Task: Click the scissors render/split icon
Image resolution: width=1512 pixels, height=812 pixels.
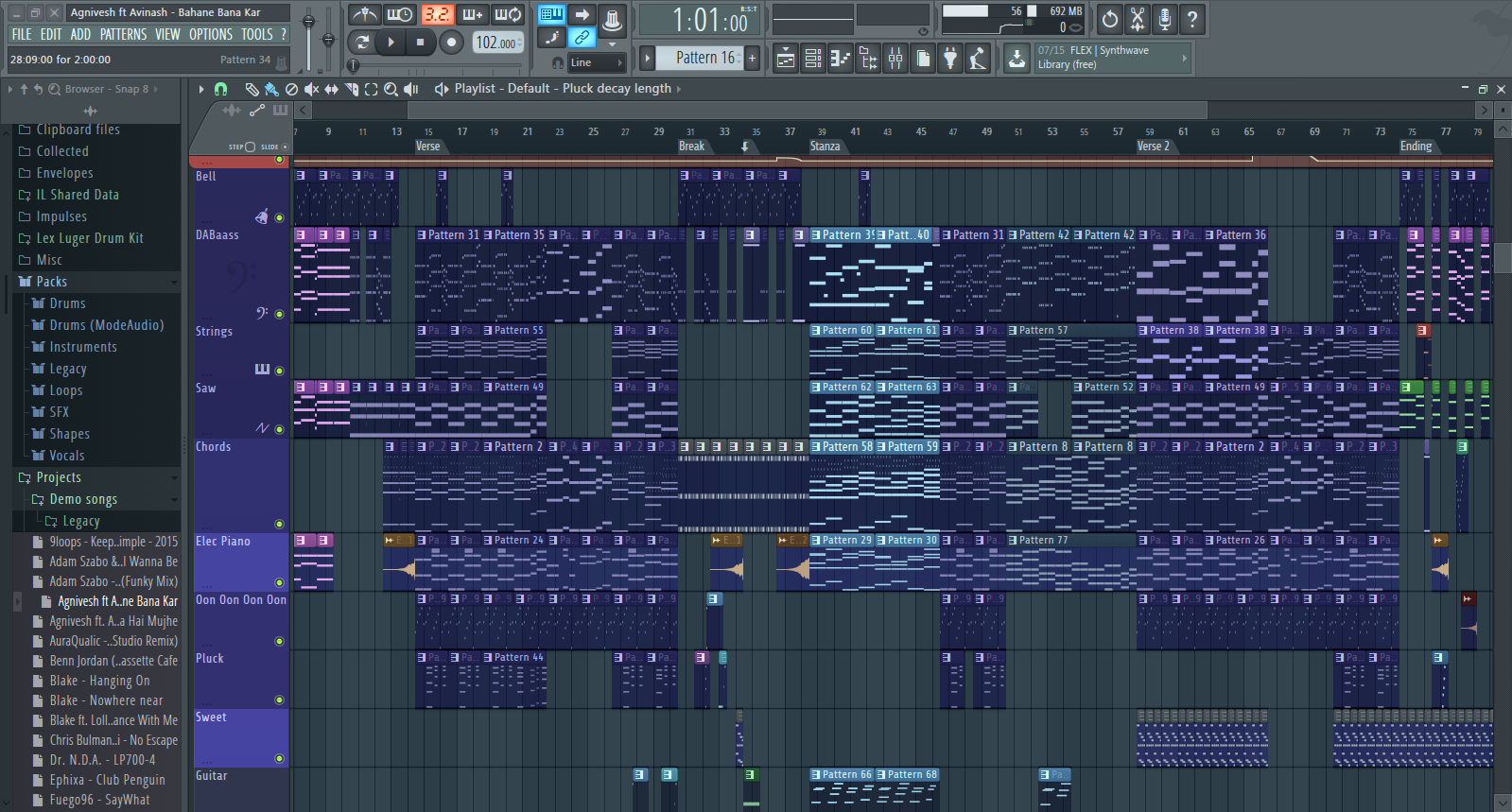Action: tap(1138, 19)
